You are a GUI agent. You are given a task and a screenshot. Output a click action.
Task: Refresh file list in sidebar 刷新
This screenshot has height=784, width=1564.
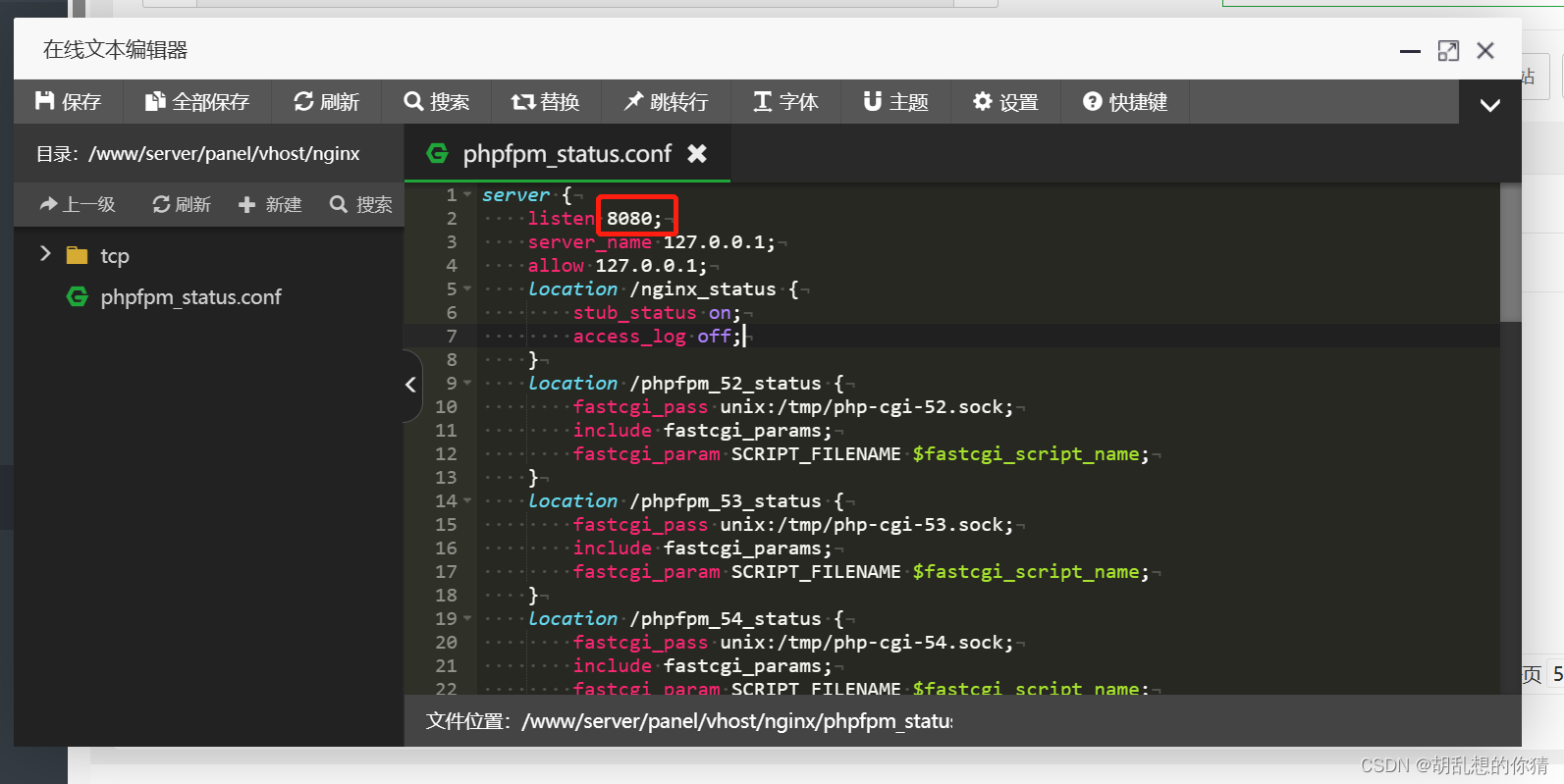182,204
